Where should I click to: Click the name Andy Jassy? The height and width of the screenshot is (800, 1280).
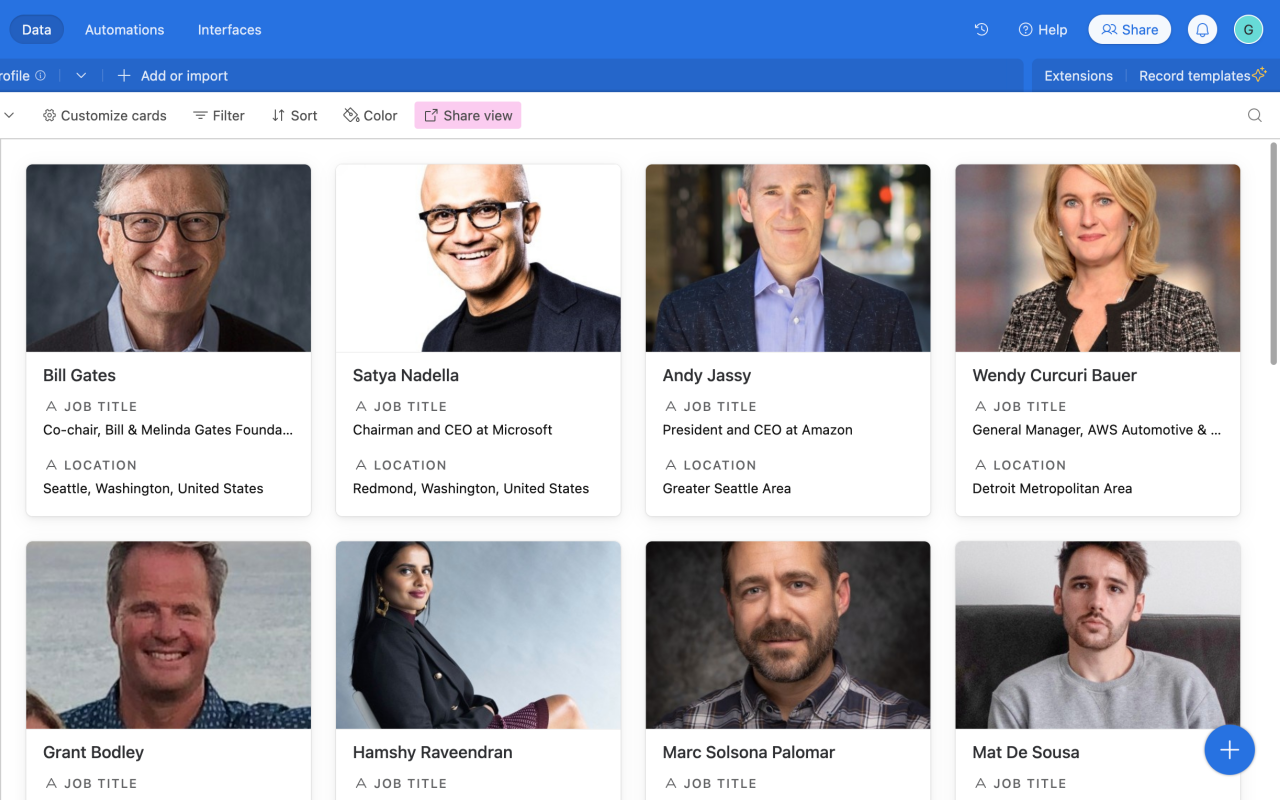click(707, 376)
